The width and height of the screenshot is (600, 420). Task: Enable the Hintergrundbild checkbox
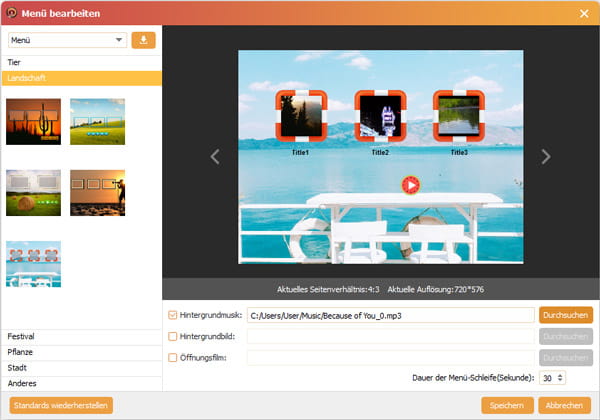tap(173, 336)
